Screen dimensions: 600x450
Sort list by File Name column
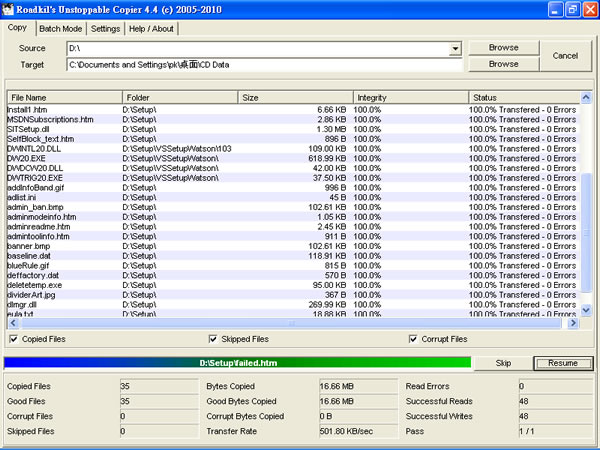pyautogui.click(x=62, y=97)
